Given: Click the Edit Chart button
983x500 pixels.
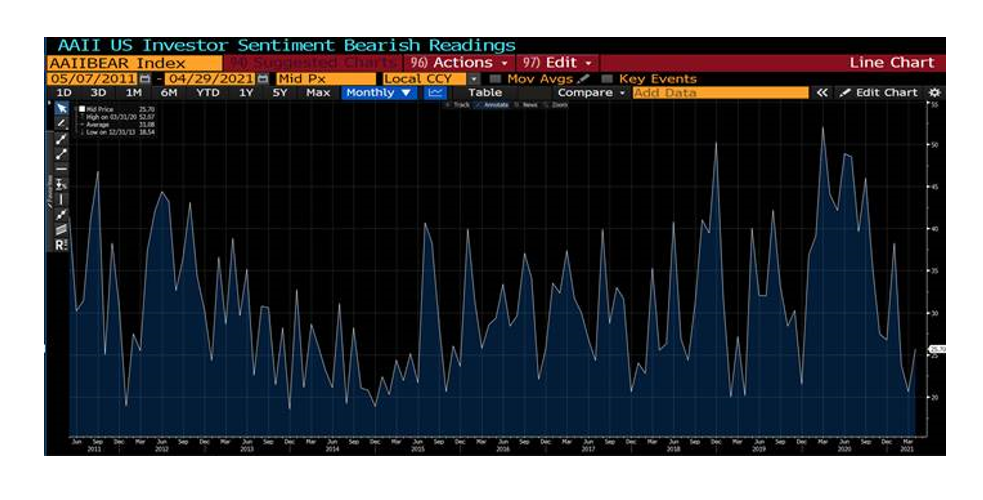Looking at the screenshot, I should [880, 93].
